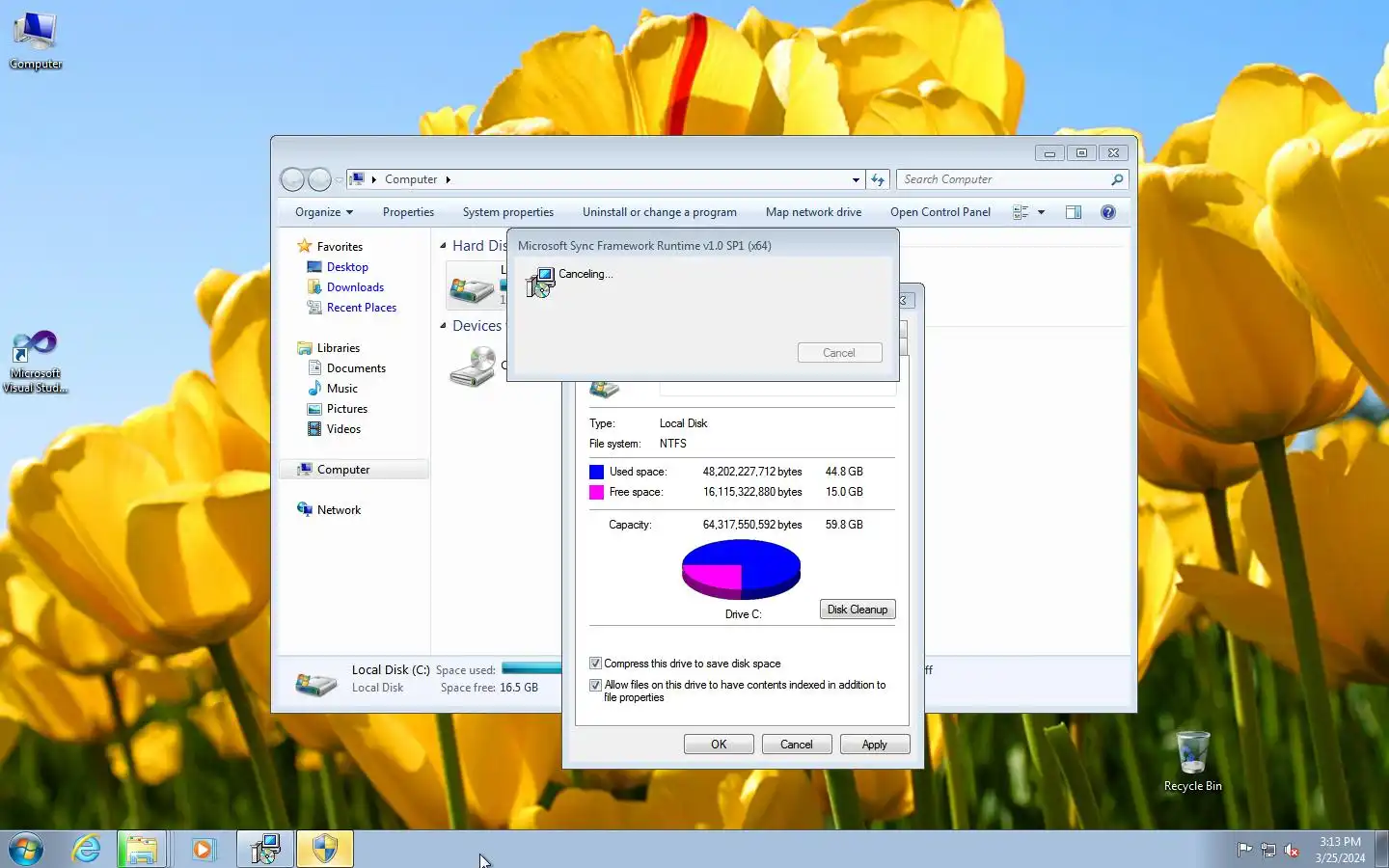The image size is (1389, 868).
Task: Toggle Compress this drive to save disk space
Action: pyautogui.click(x=595, y=664)
